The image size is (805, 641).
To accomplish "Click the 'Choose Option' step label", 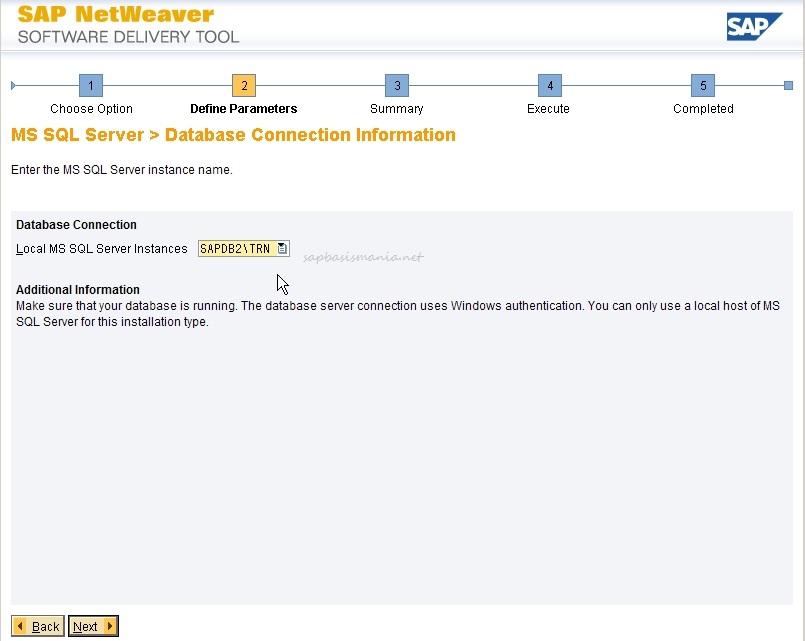I will pos(91,109).
